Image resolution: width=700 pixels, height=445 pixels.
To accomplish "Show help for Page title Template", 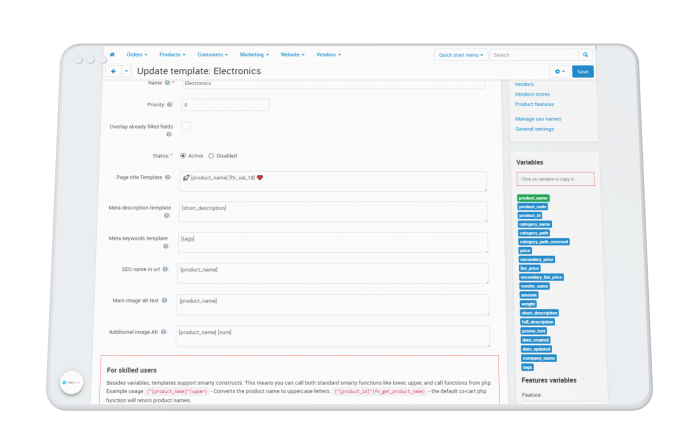I will tap(168, 177).
